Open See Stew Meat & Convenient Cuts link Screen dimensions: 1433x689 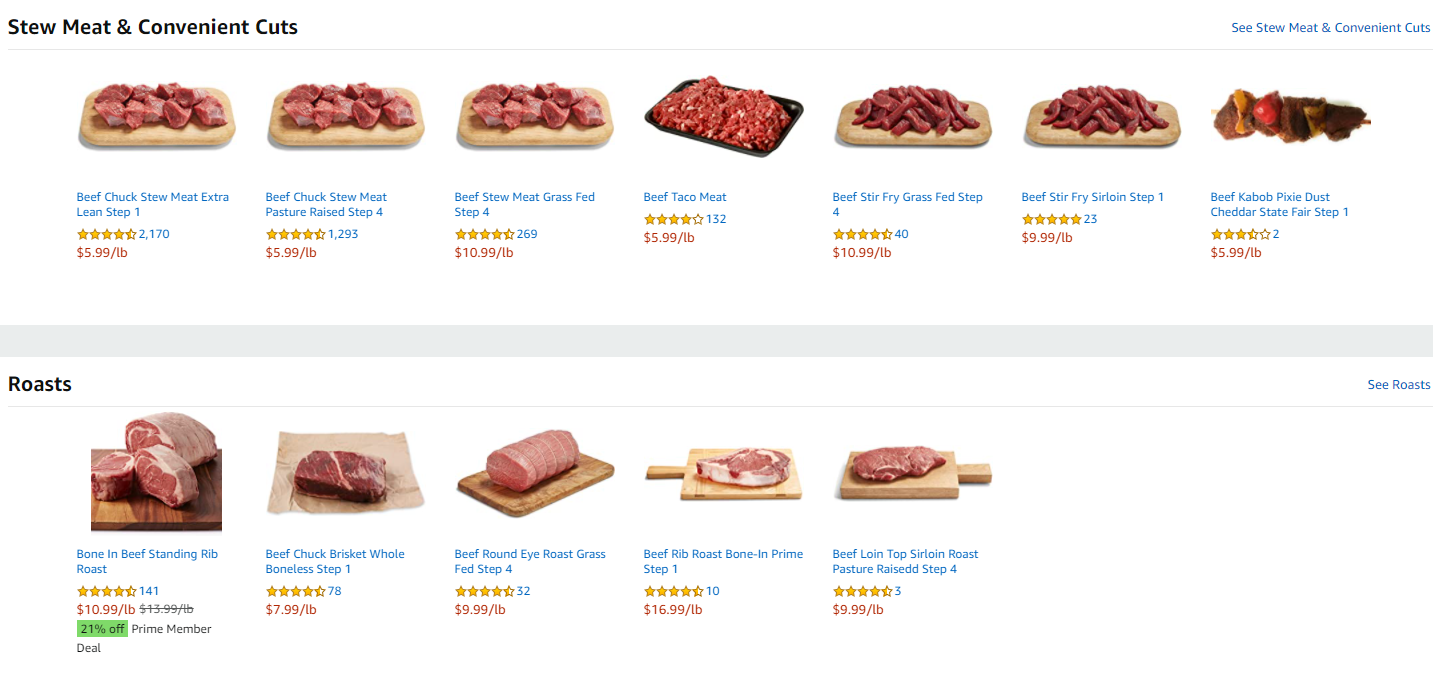click(x=1330, y=28)
